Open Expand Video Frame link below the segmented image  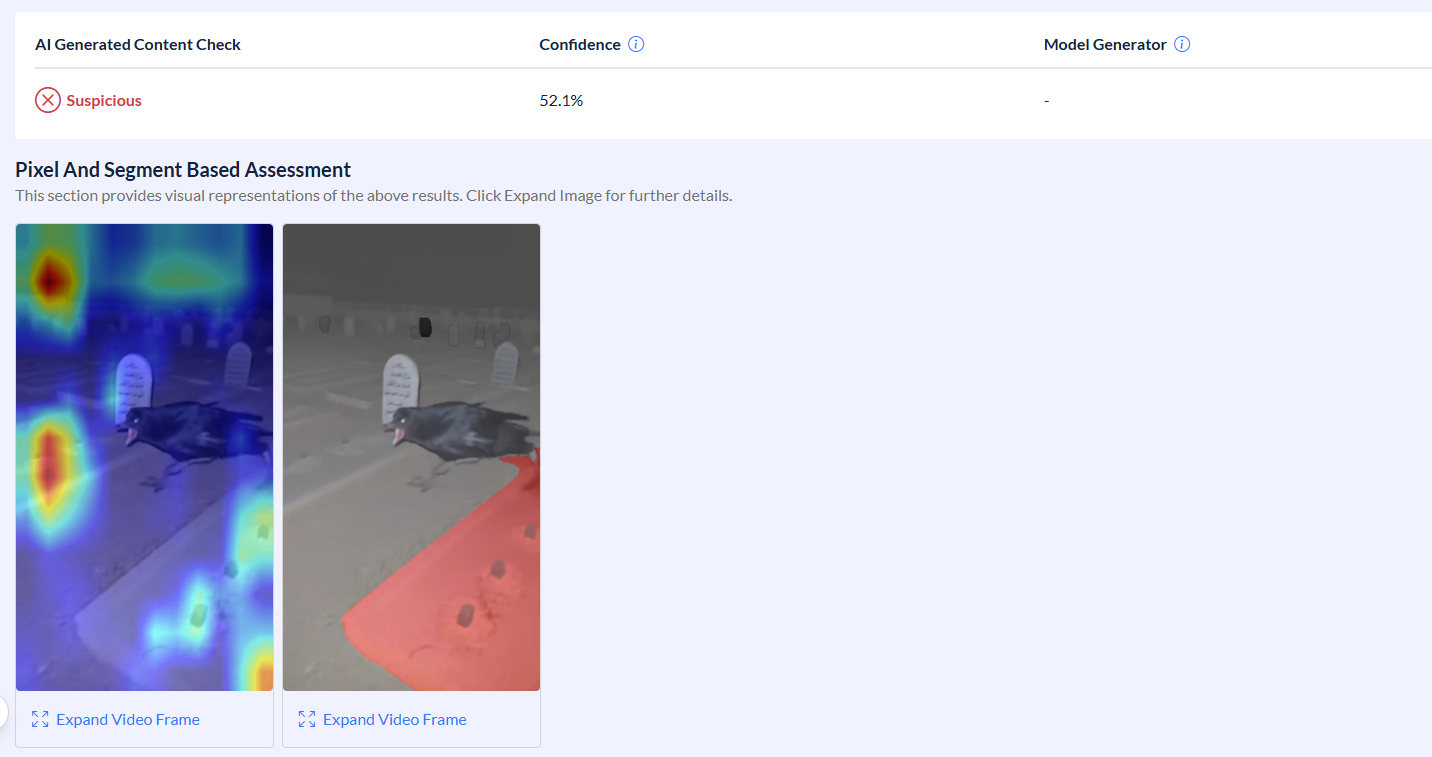point(395,719)
